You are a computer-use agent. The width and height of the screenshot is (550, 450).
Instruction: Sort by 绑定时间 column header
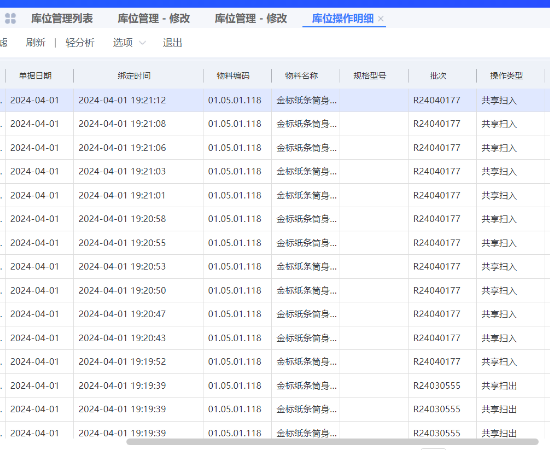click(x=134, y=76)
